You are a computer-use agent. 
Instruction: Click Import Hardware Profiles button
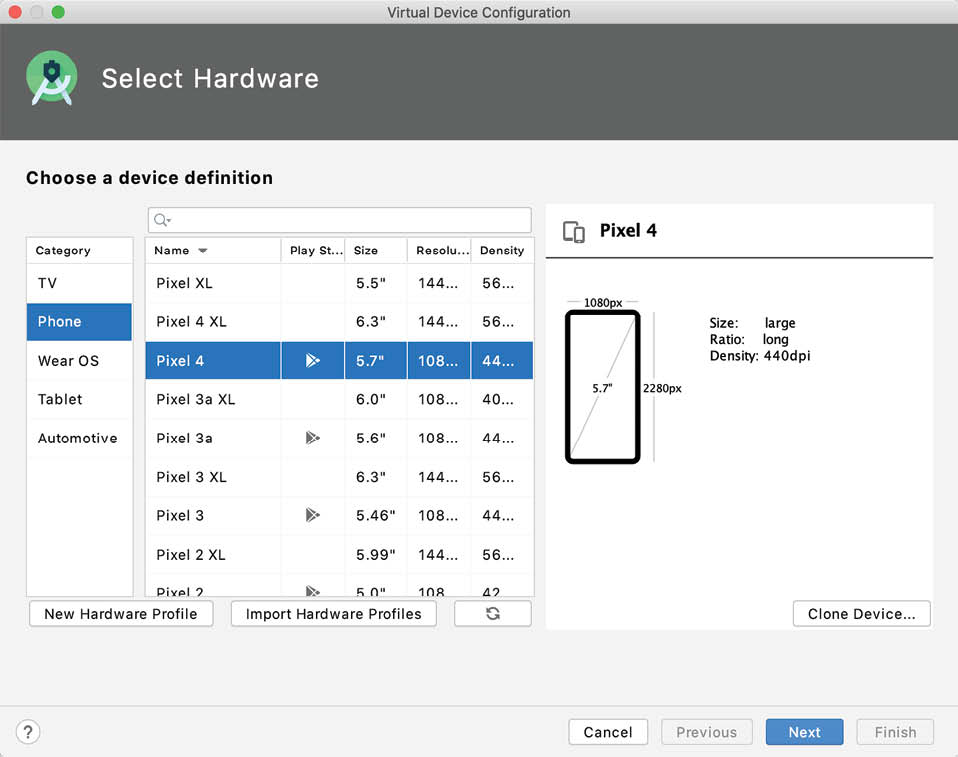[x=334, y=613]
